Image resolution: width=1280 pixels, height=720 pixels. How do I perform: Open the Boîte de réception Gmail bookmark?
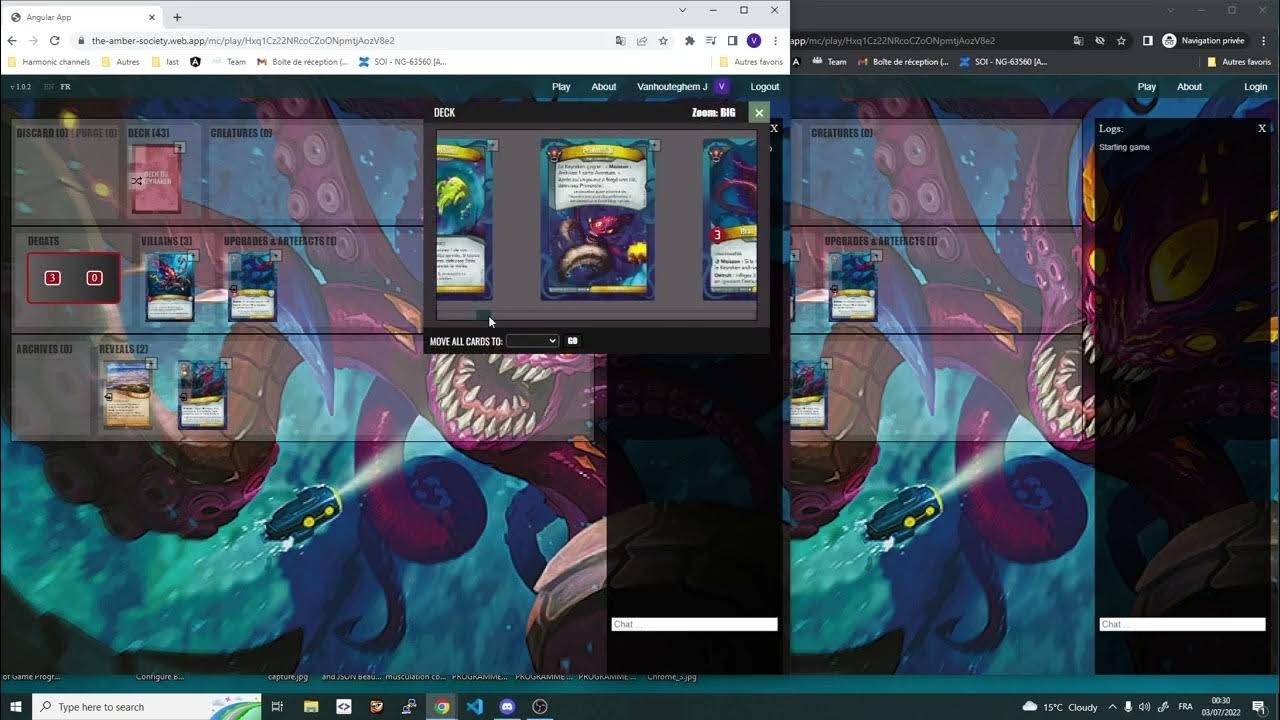[303, 62]
